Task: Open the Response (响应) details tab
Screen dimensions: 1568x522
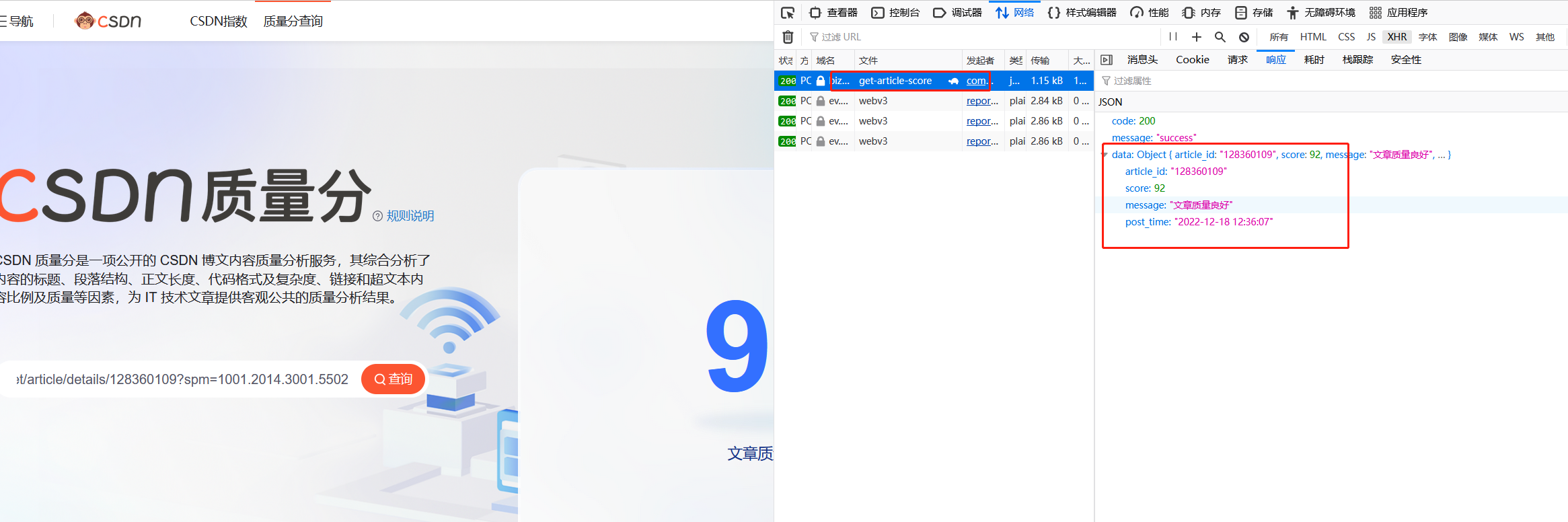Action: pos(1275,60)
